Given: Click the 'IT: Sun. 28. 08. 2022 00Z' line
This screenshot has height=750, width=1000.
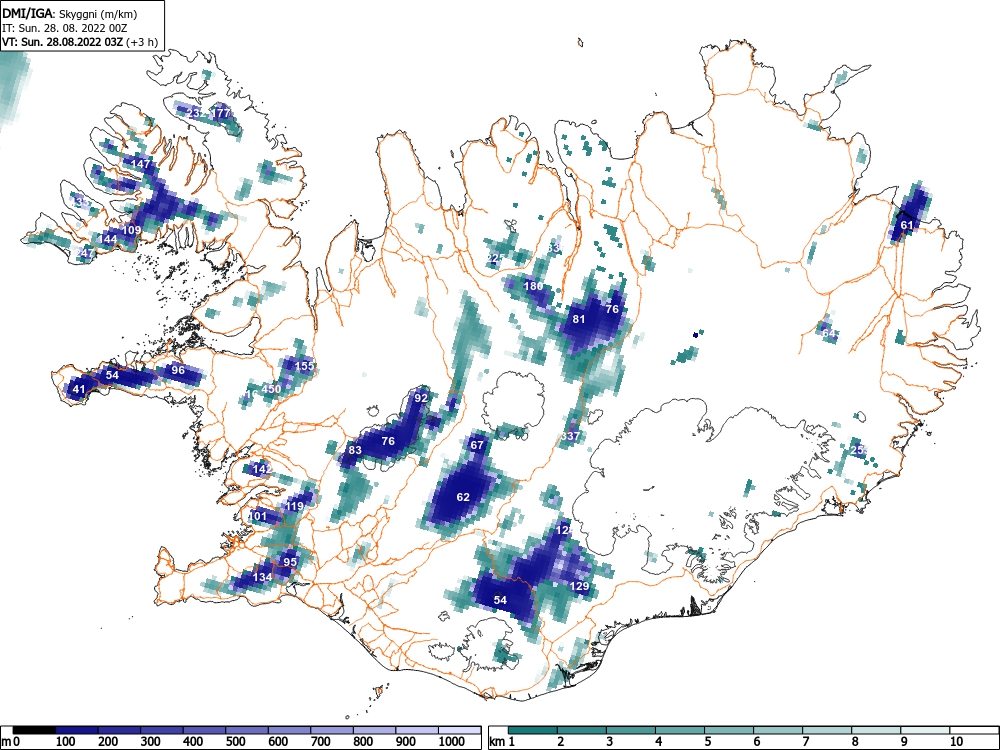Looking at the screenshot, I should 64,28.
